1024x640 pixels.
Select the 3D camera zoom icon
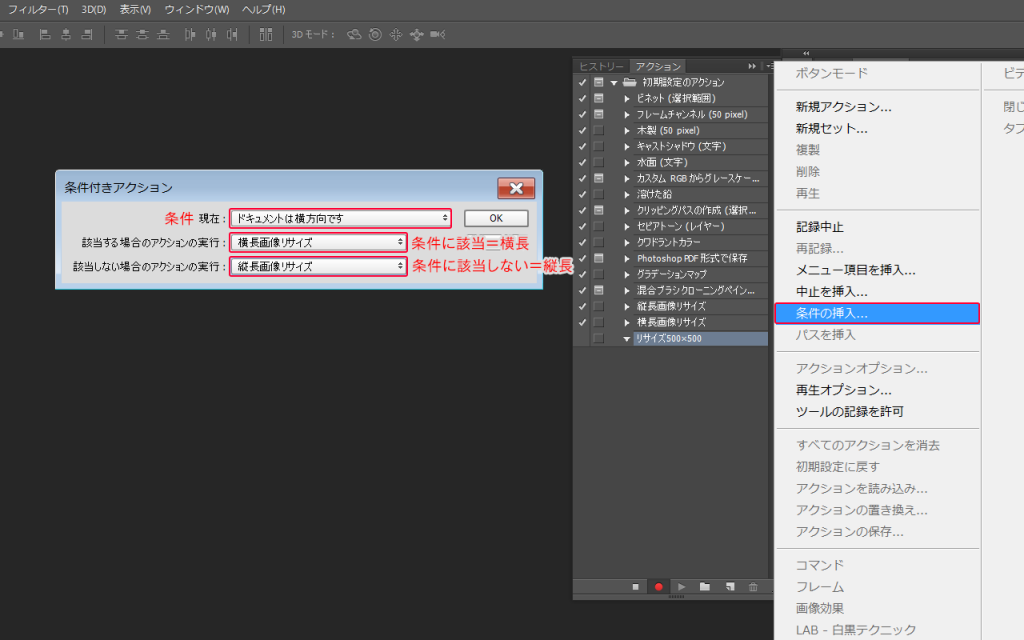[438, 35]
